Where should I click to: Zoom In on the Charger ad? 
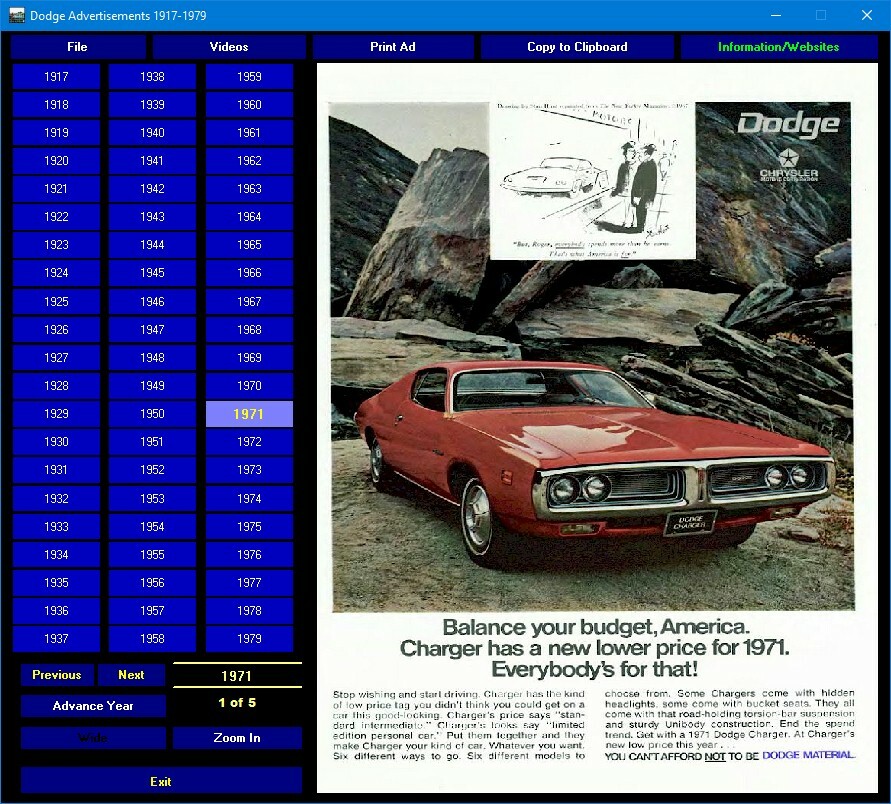click(237, 738)
